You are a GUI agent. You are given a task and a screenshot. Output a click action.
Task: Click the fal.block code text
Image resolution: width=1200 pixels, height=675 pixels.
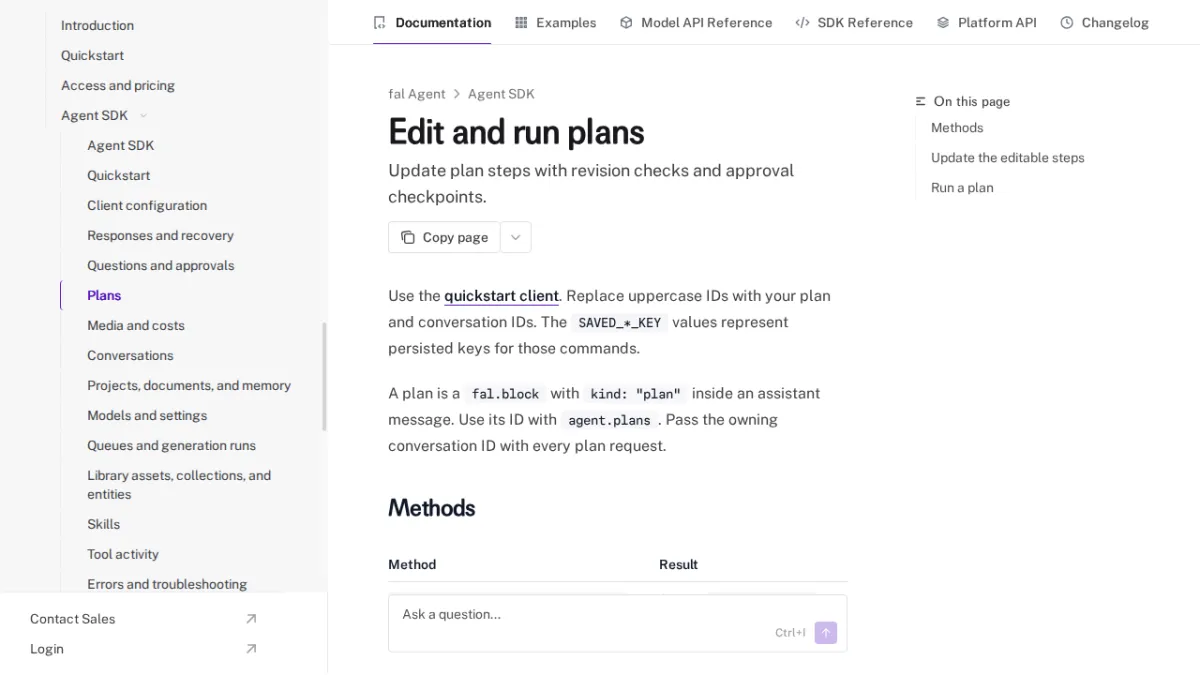(x=505, y=394)
